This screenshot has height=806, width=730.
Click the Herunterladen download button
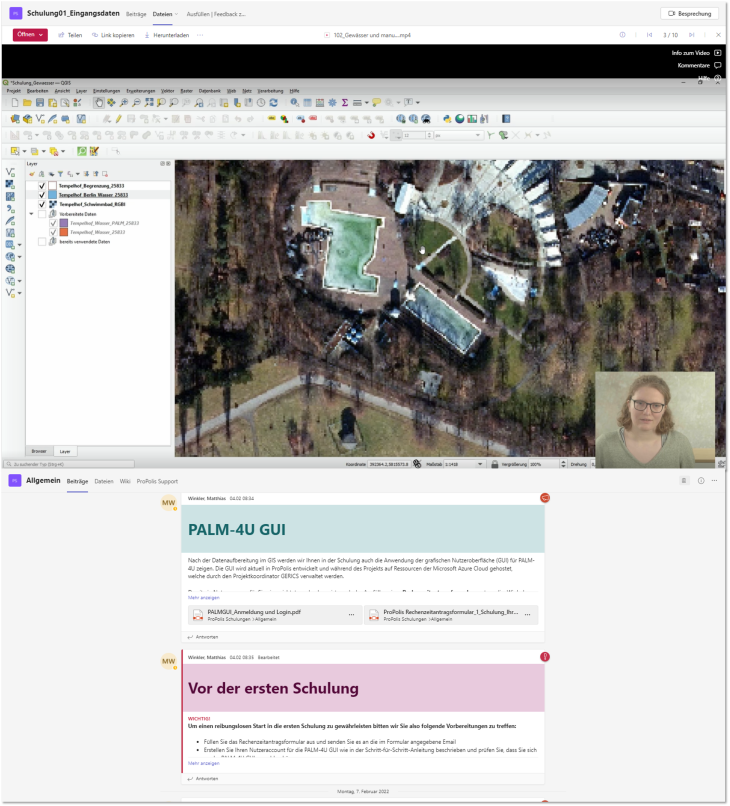click(x=167, y=35)
